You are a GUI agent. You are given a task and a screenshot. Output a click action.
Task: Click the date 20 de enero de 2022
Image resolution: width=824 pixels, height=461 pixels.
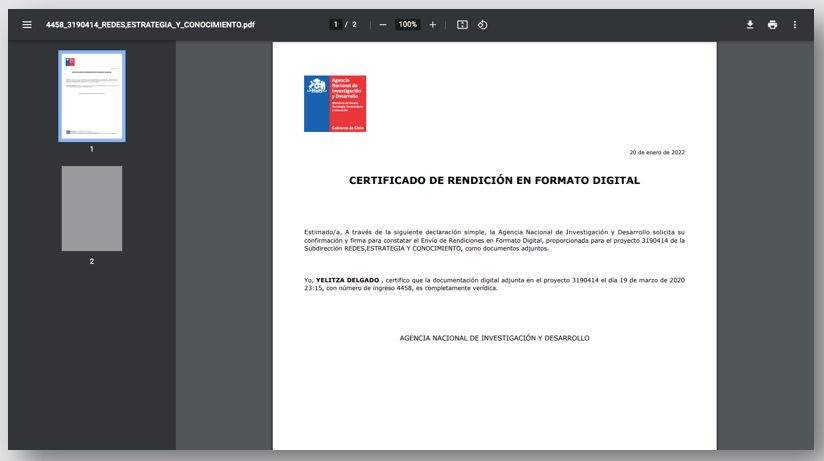(657, 152)
